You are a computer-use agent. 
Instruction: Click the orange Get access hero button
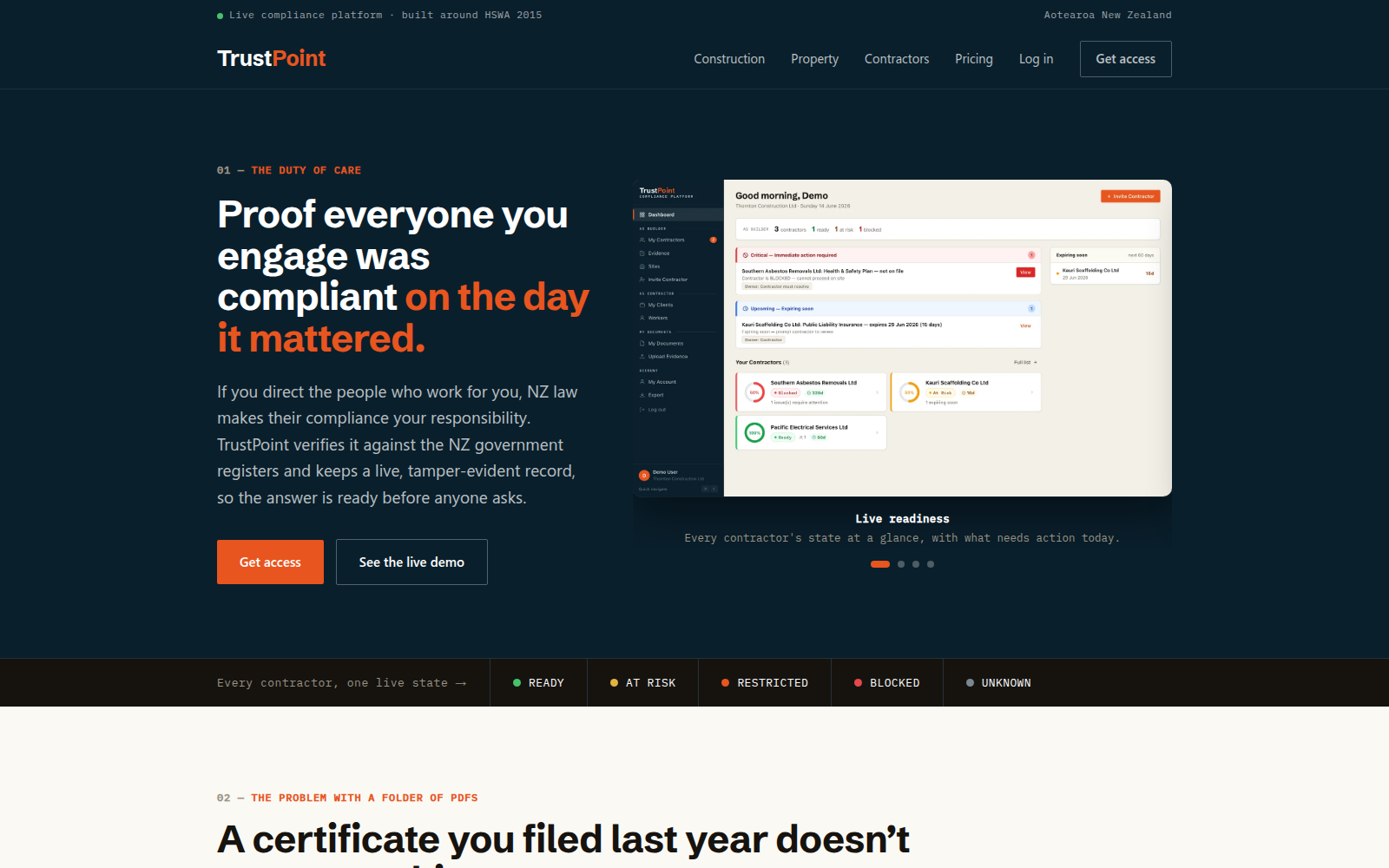click(x=270, y=562)
